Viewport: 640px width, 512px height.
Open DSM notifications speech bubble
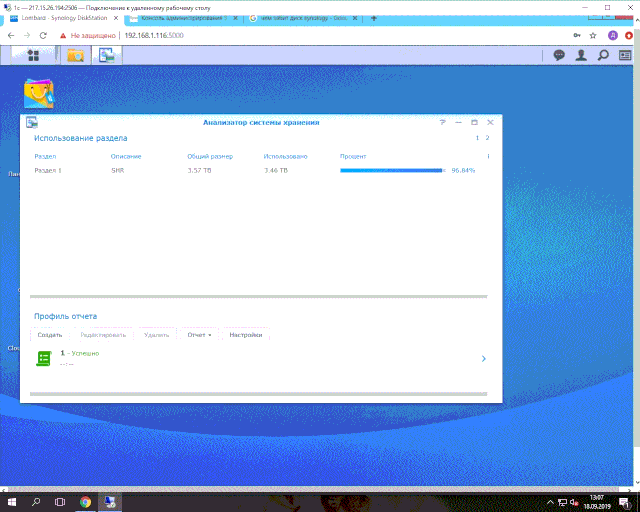tap(559, 55)
